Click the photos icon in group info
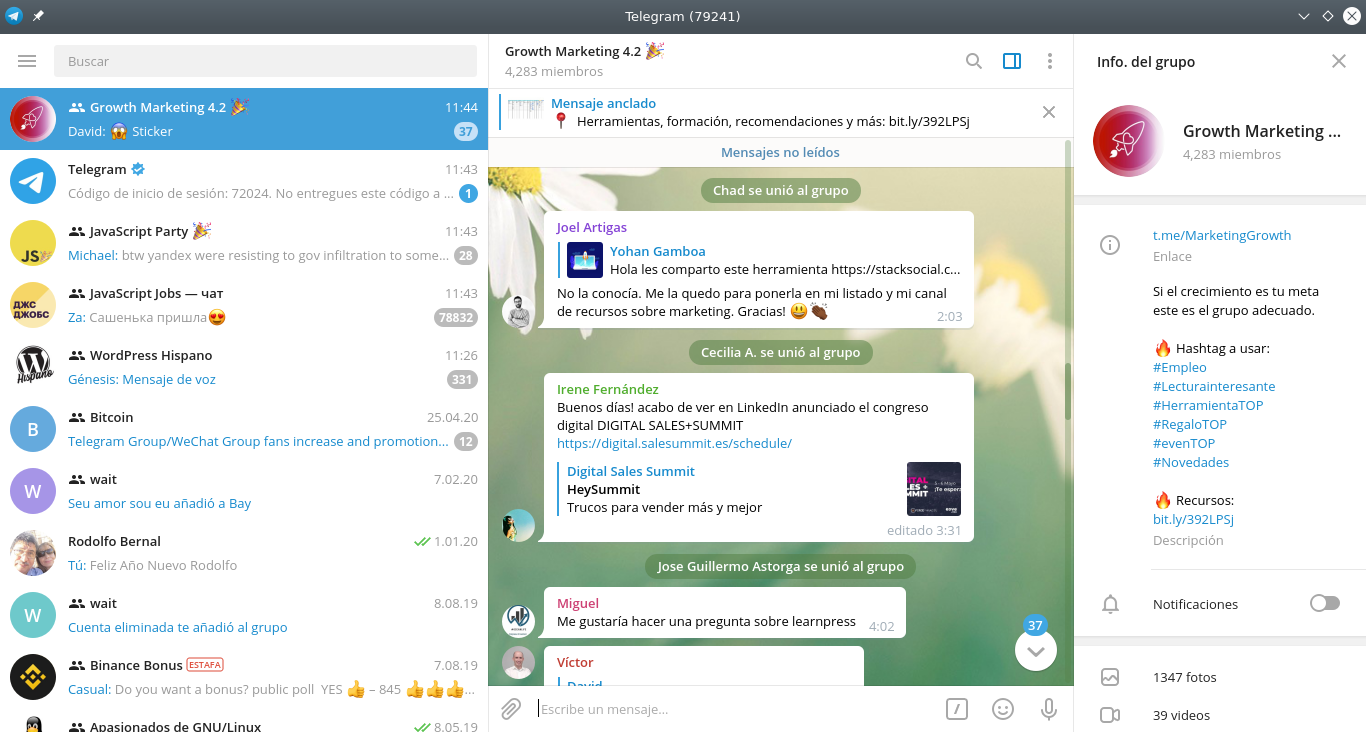The height and width of the screenshot is (732, 1366). point(1110,677)
